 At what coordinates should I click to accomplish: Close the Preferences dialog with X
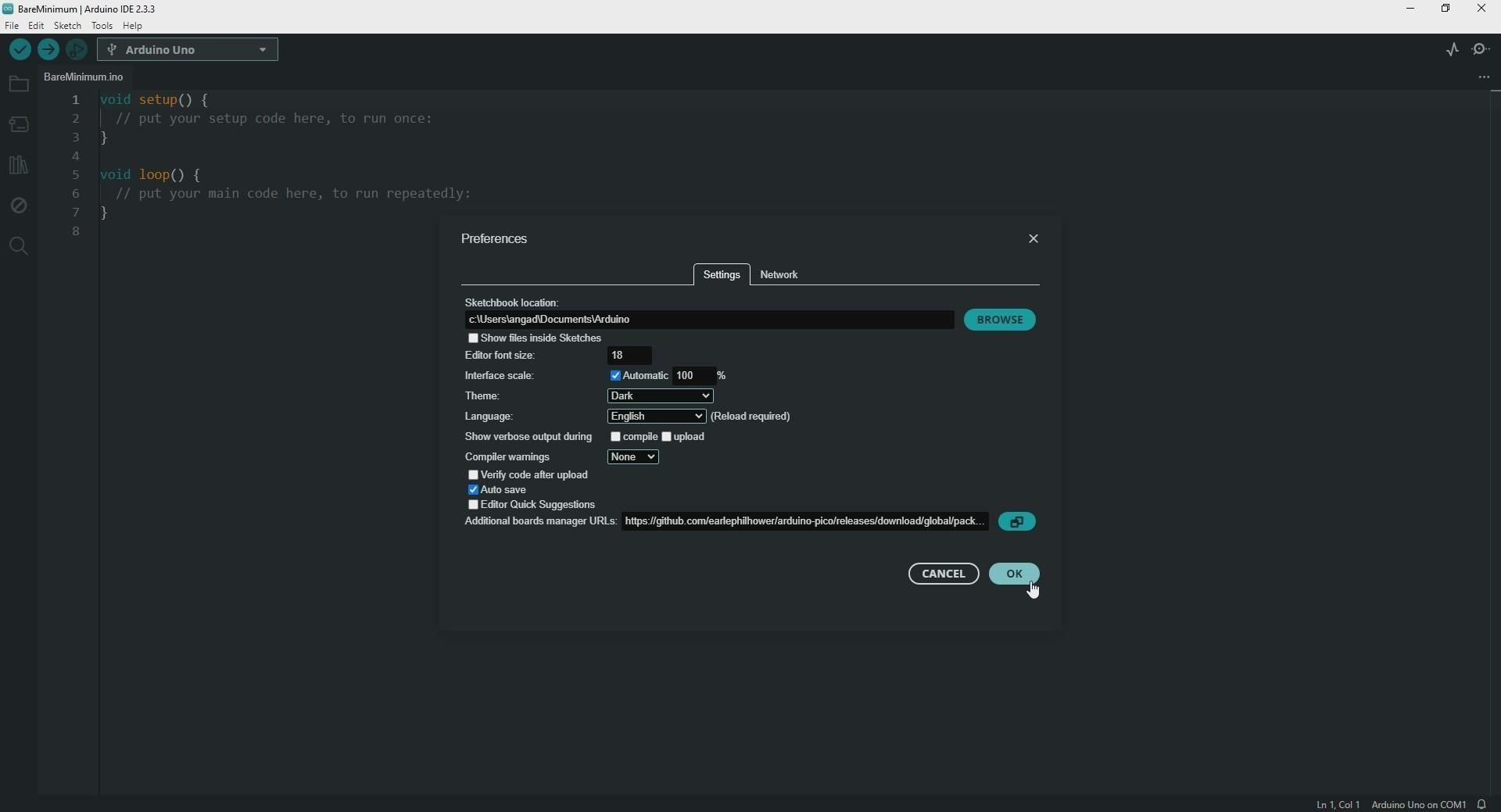[1034, 239]
